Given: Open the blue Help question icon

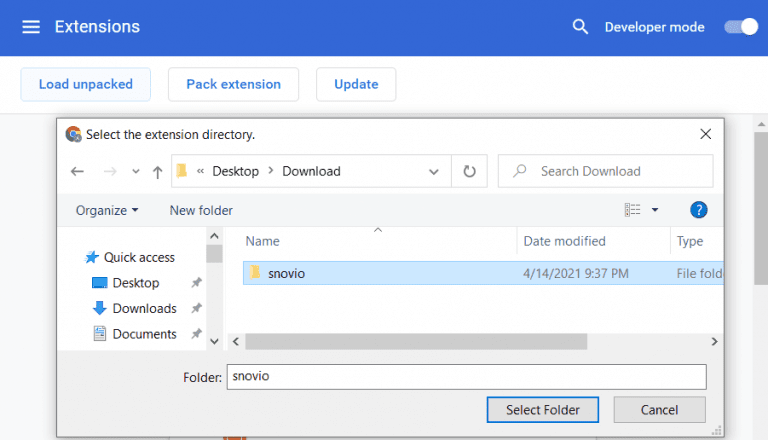Looking at the screenshot, I should (699, 210).
